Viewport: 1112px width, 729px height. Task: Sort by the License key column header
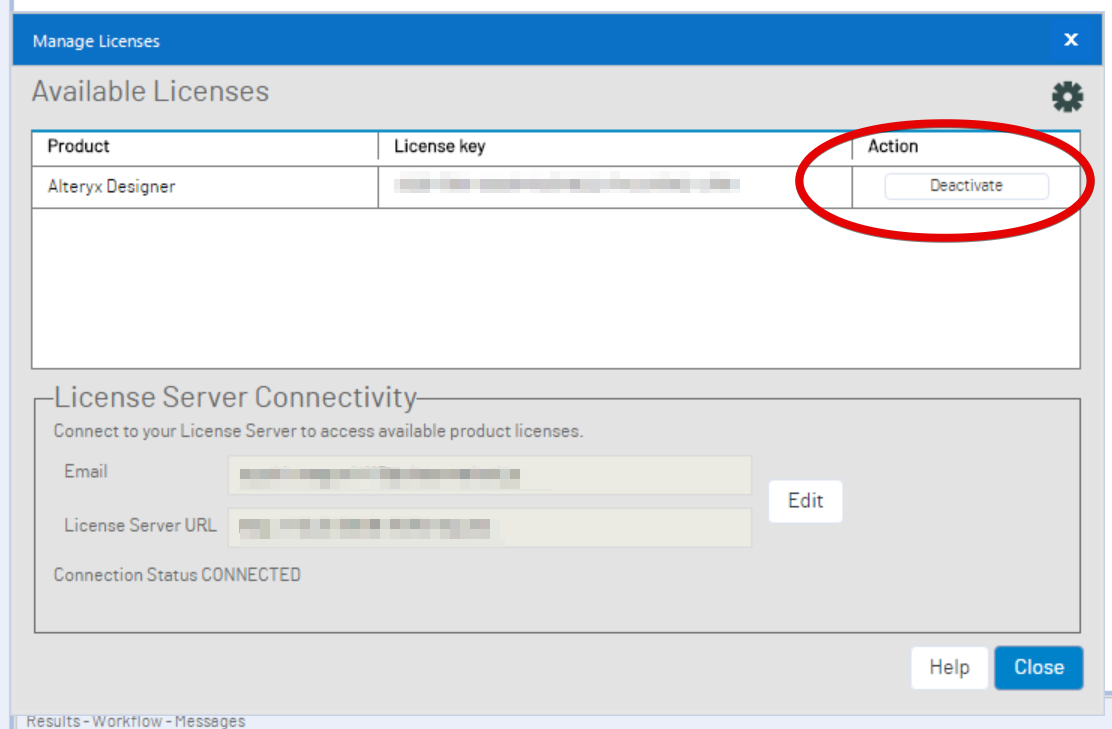(x=440, y=146)
